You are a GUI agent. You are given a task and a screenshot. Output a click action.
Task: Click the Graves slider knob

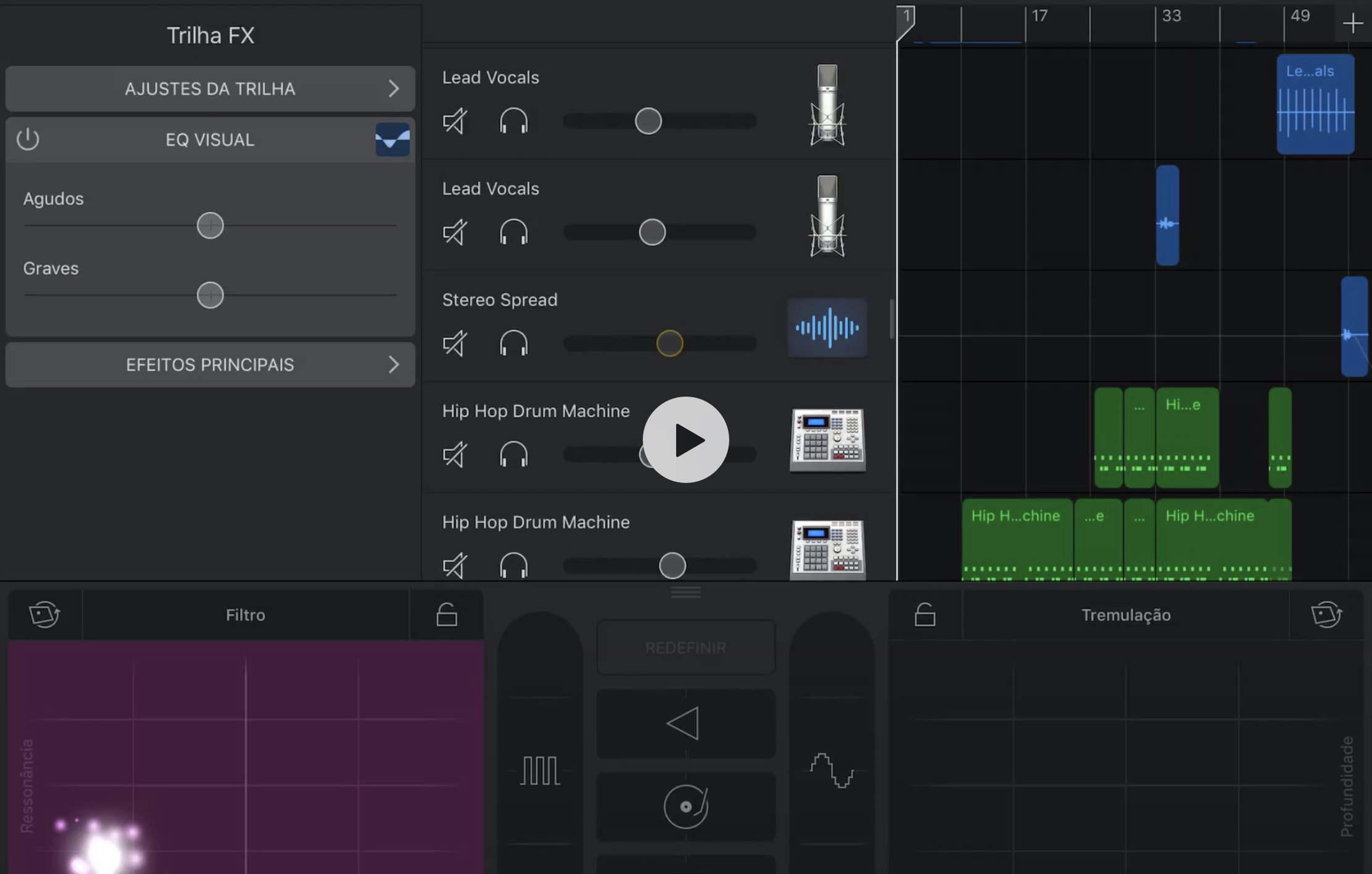coord(210,295)
